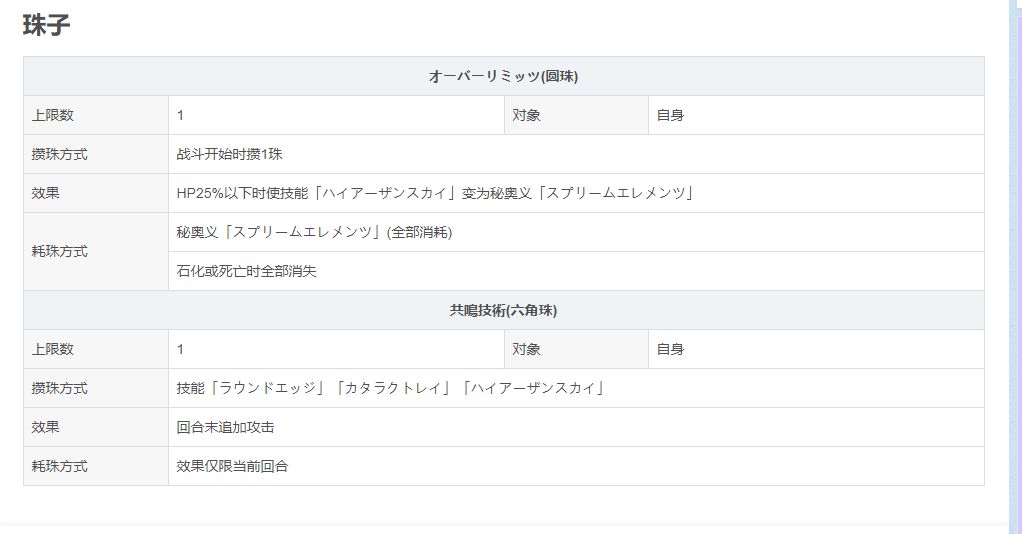Click the 效果仅限当前回合 cell
Viewport: 1022px width, 534px height.
232,466
